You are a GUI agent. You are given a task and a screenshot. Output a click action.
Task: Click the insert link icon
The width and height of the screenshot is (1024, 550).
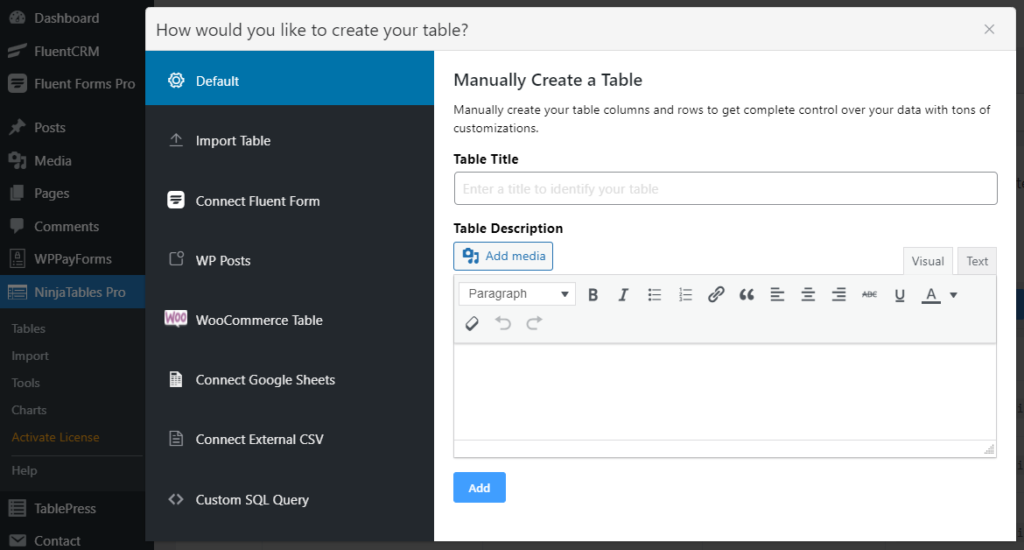pyautogui.click(x=716, y=294)
